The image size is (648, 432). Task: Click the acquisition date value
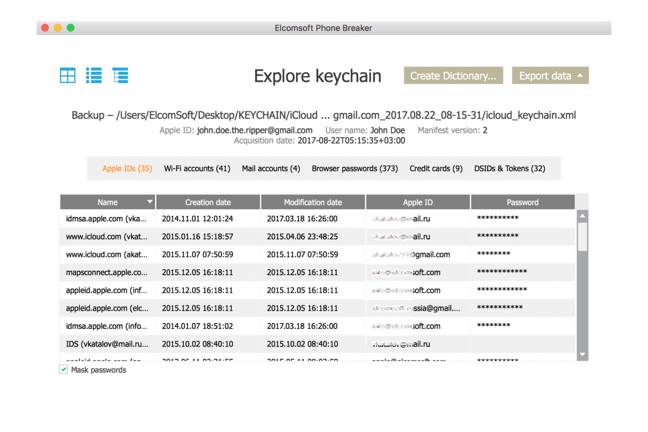351,141
